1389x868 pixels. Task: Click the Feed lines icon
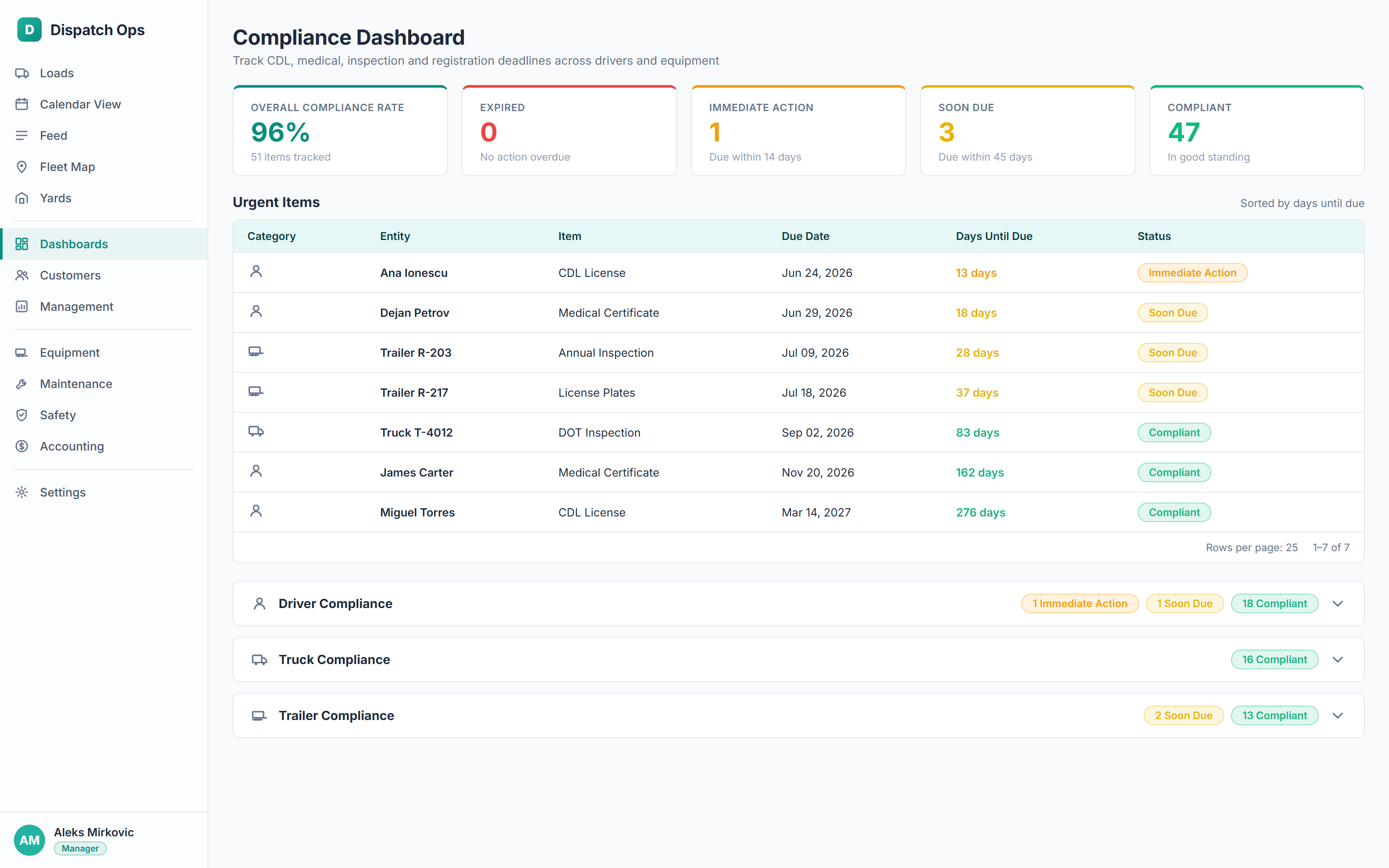22,135
